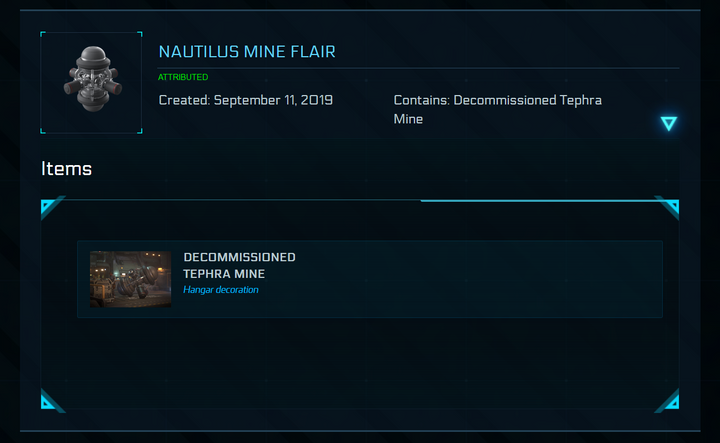This screenshot has width=720, height=443.
Task: Select the empty area of the item card
Action: [x=480, y=280]
